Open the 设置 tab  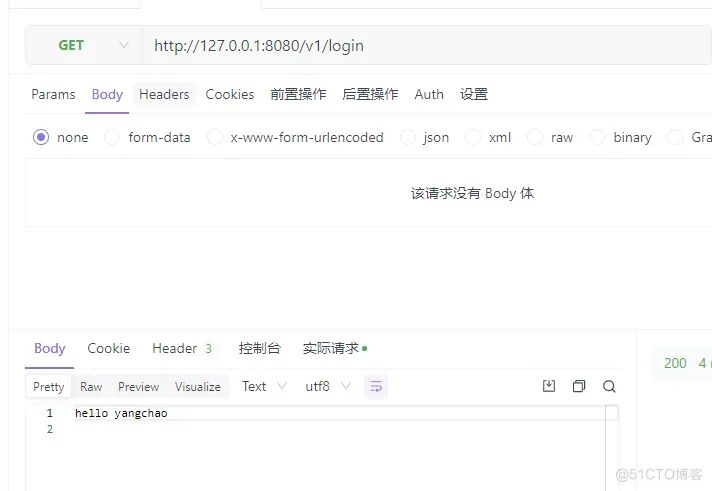tap(474, 94)
